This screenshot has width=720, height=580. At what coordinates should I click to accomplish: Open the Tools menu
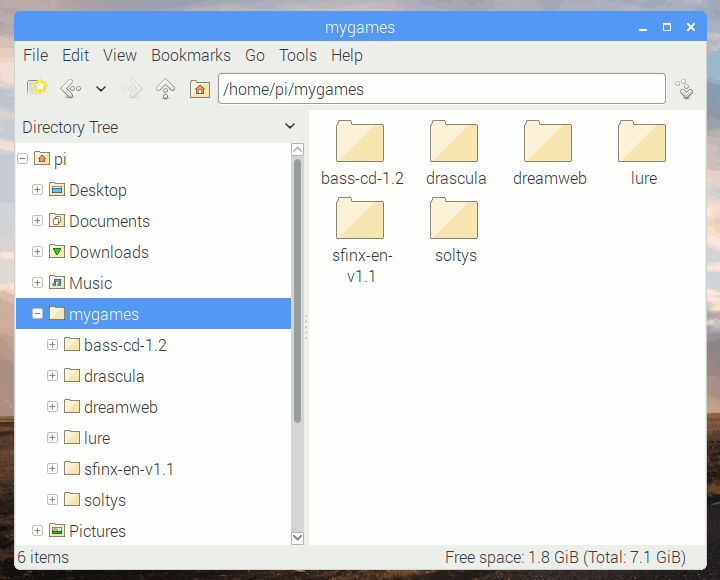tap(297, 55)
